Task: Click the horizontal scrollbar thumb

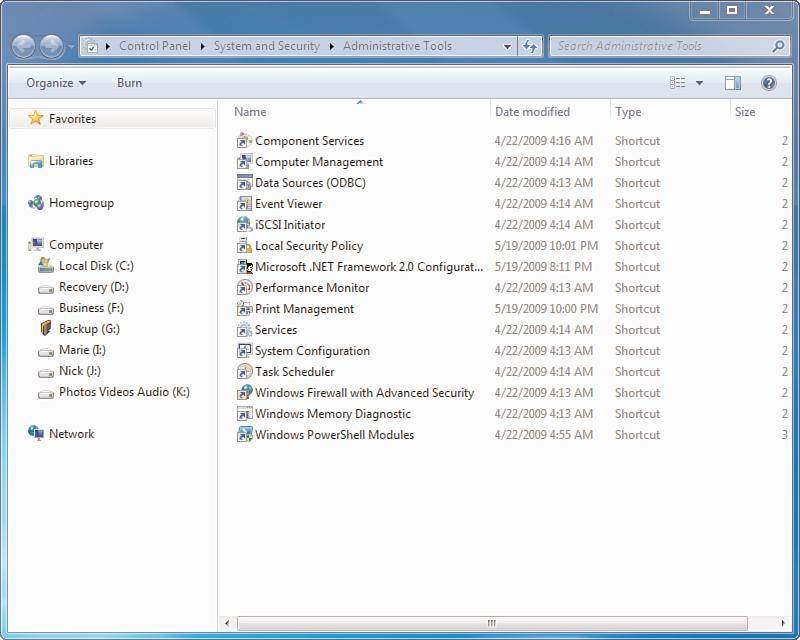Action: point(491,623)
